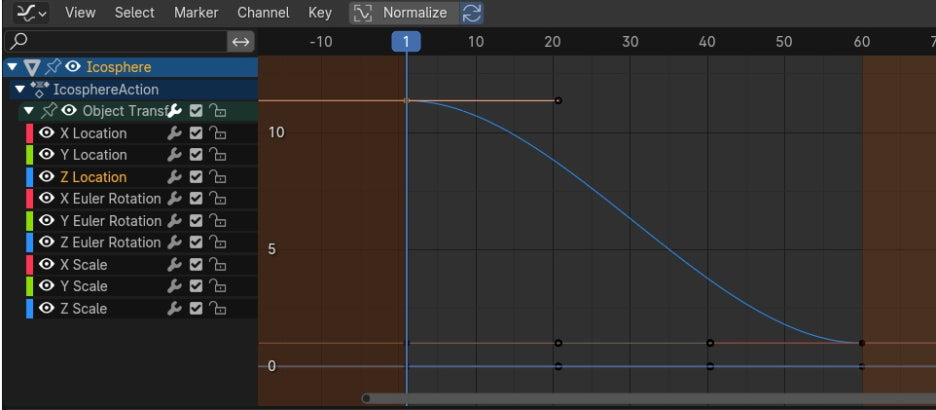Open the View menu
The width and height of the screenshot is (936, 410).
(81, 13)
